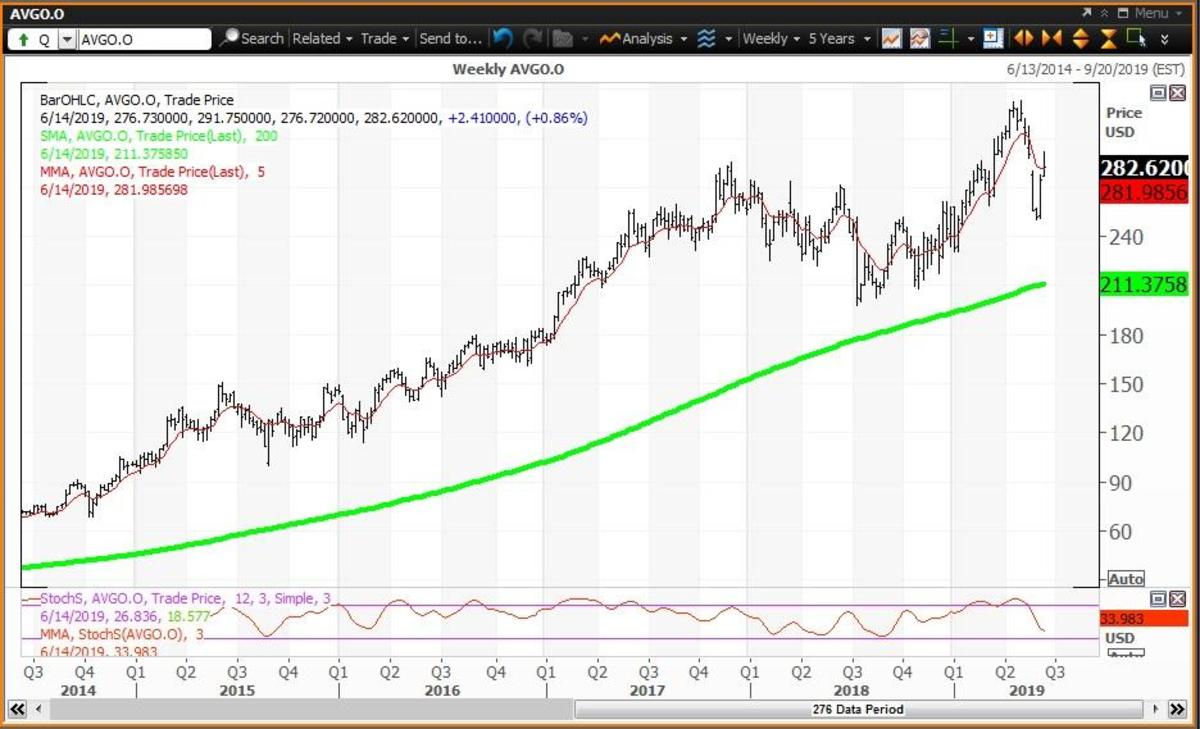Click the blue Undo arrow icon
The image size is (1200, 729).
coord(503,39)
